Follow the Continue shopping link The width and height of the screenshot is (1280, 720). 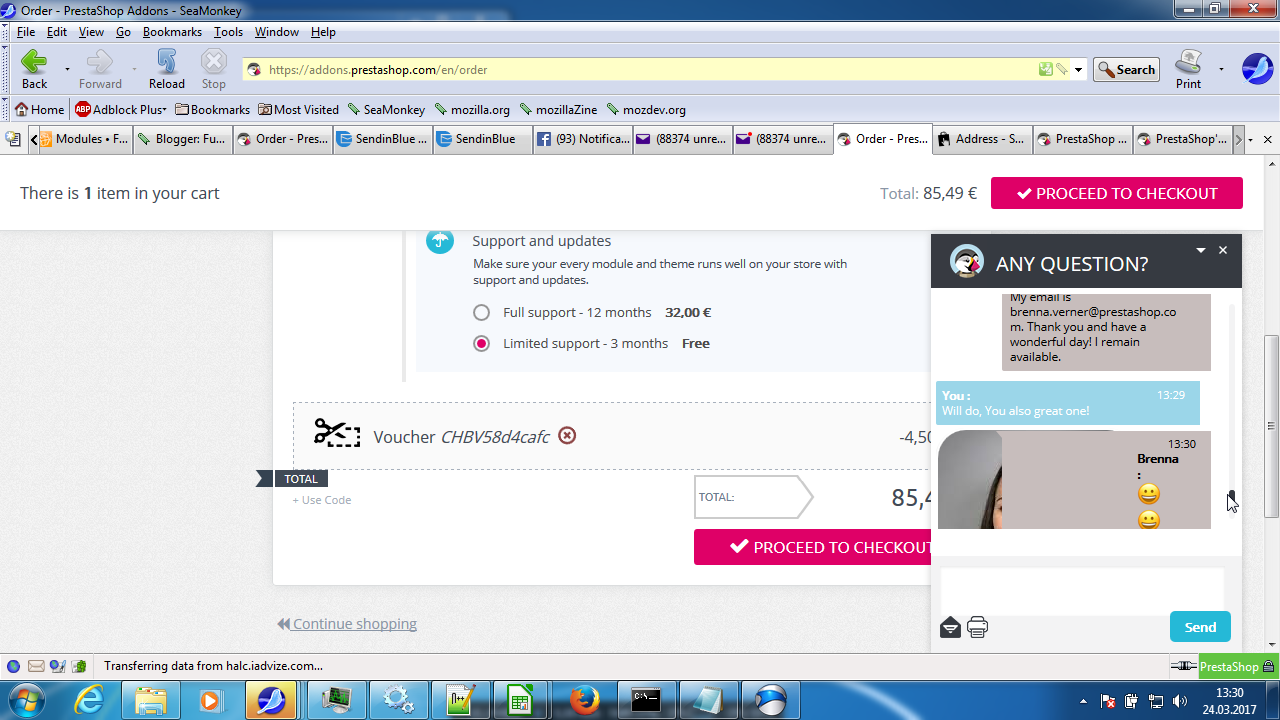tap(347, 624)
